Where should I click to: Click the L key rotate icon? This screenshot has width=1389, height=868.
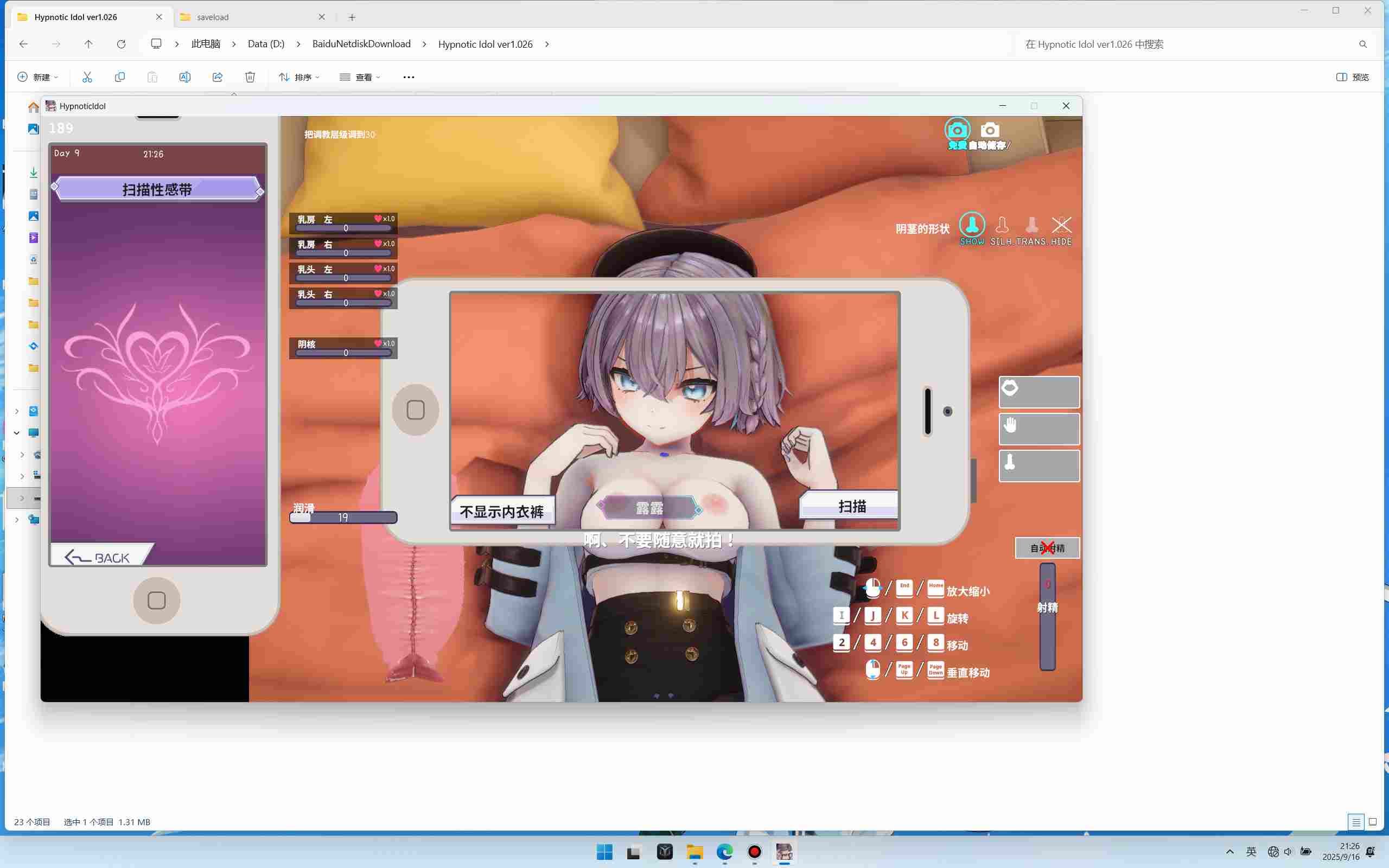click(935, 615)
